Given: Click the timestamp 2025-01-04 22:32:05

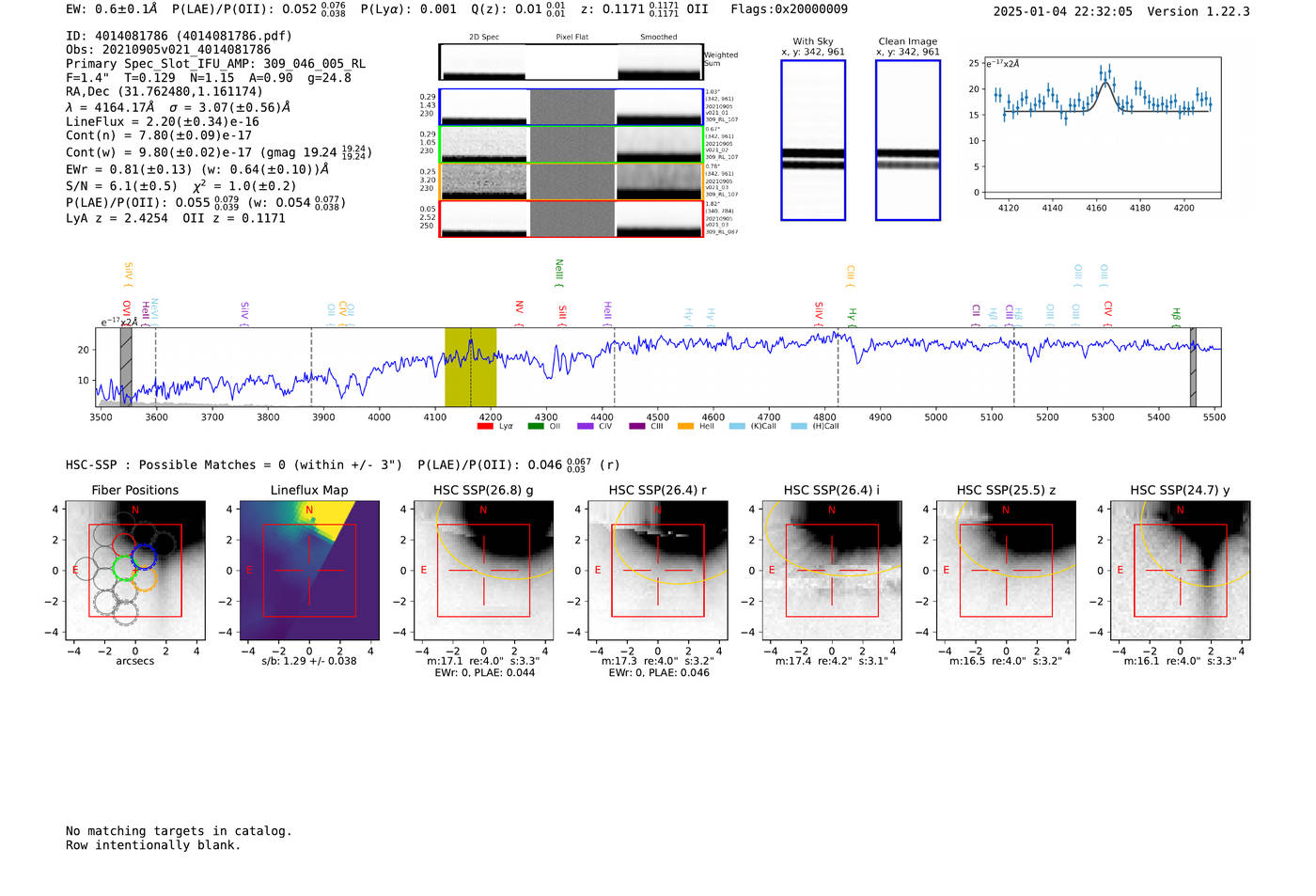Looking at the screenshot, I should click(x=1062, y=11).
